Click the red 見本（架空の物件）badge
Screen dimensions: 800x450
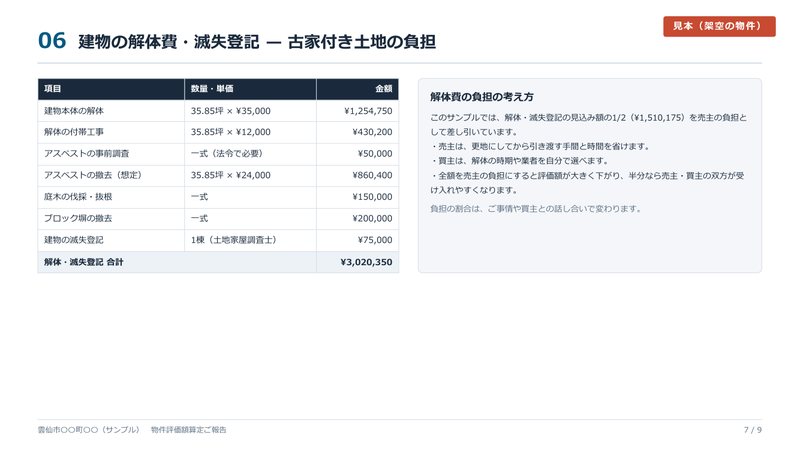pyautogui.click(x=719, y=26)
